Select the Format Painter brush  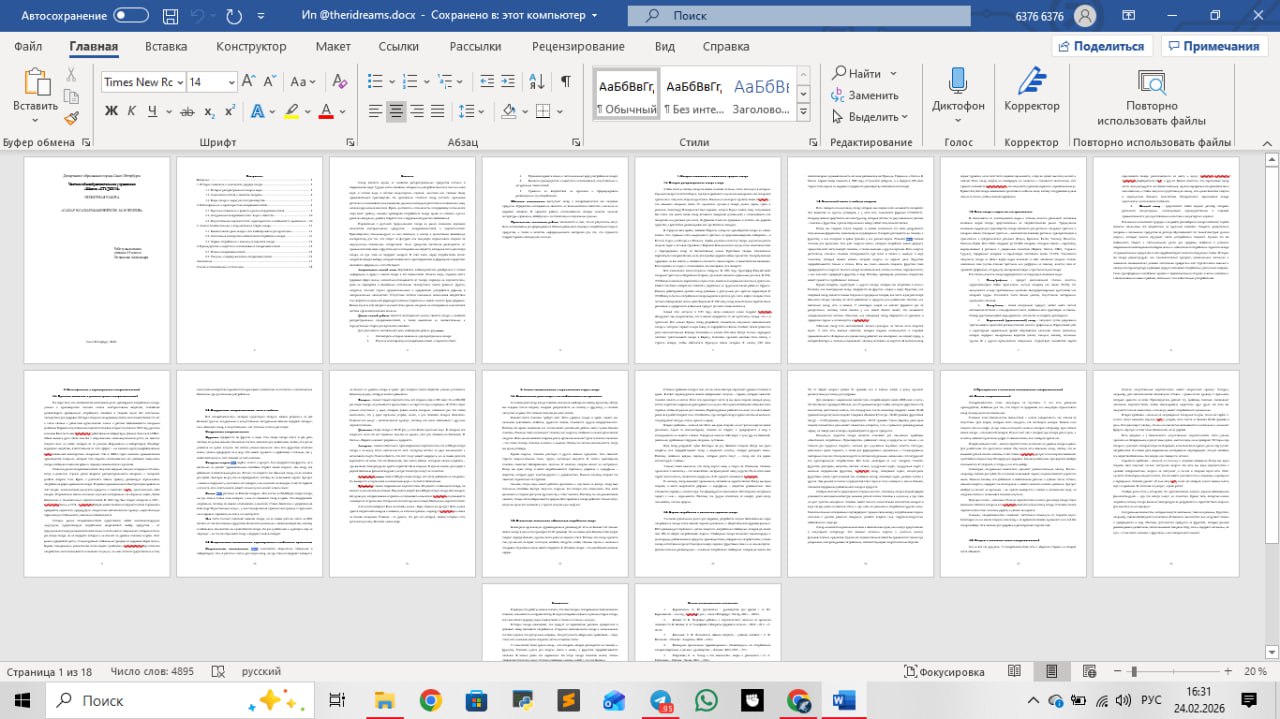click(x=71, y=117)
